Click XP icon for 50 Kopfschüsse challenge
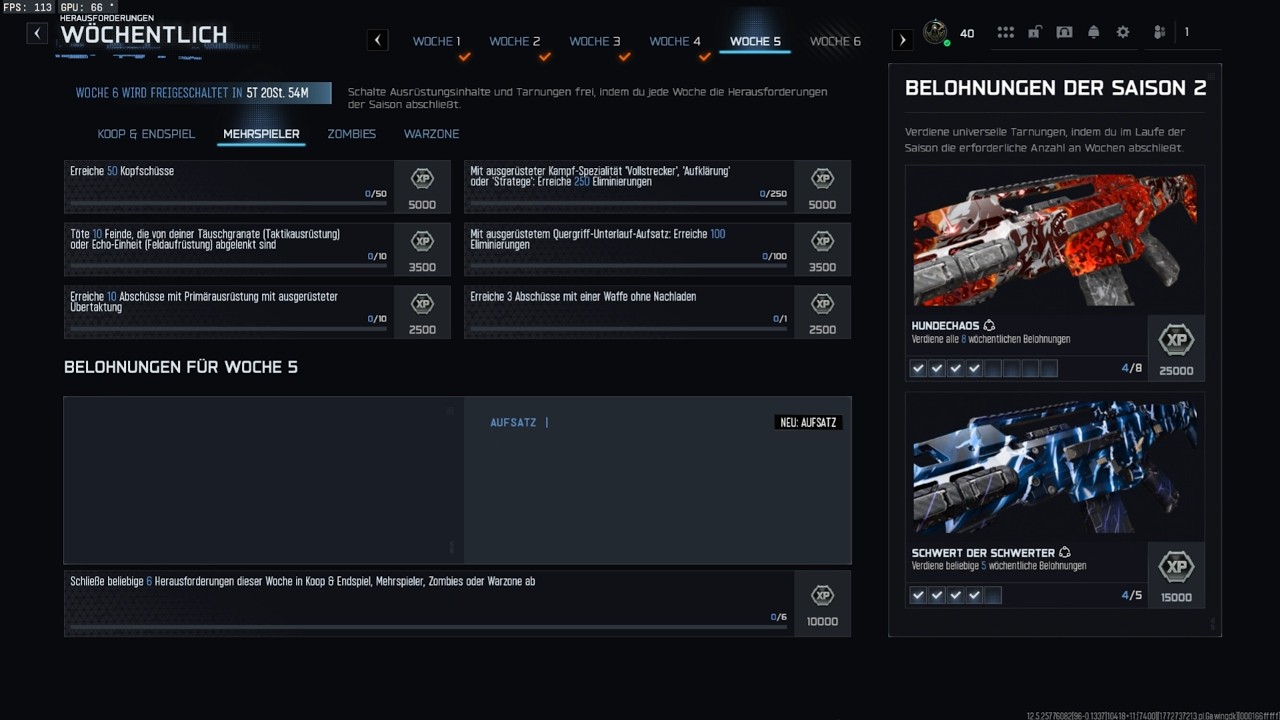1280x720 pixels. point(422,179)
